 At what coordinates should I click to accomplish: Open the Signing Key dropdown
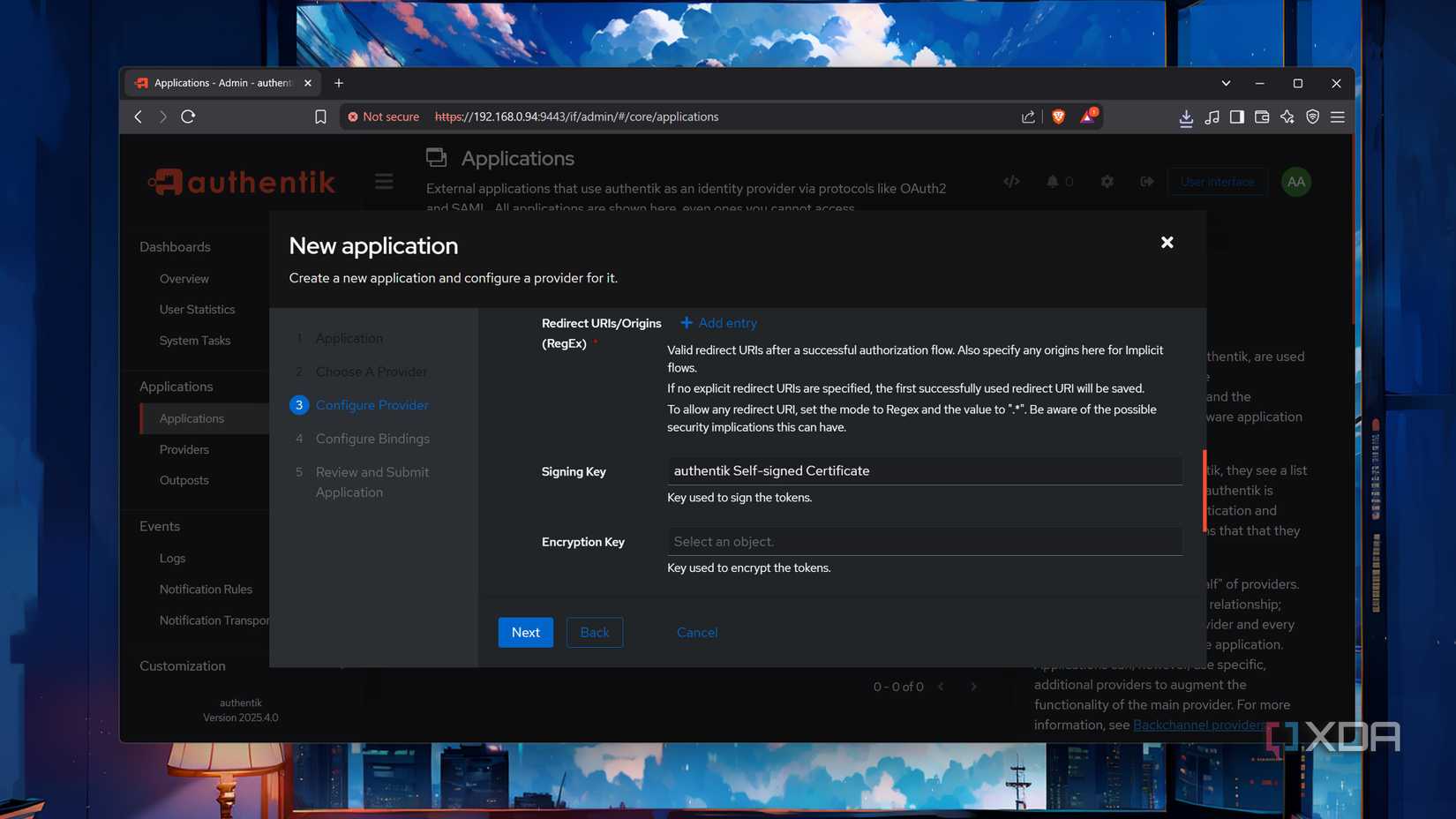[x=923, y=470]
